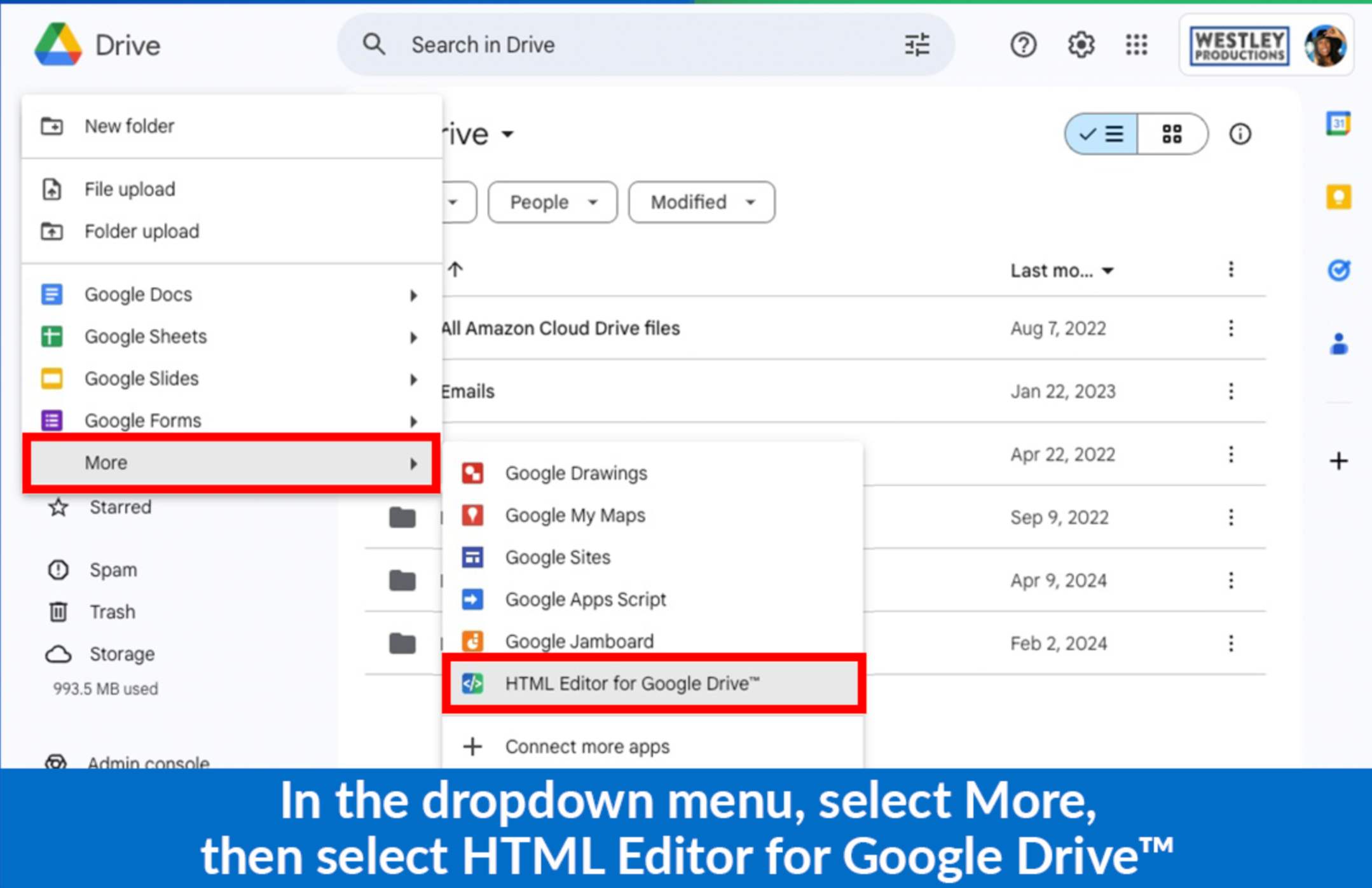Open Admin console link
This screenshot has width=1372, height=888.
(127, 761)
